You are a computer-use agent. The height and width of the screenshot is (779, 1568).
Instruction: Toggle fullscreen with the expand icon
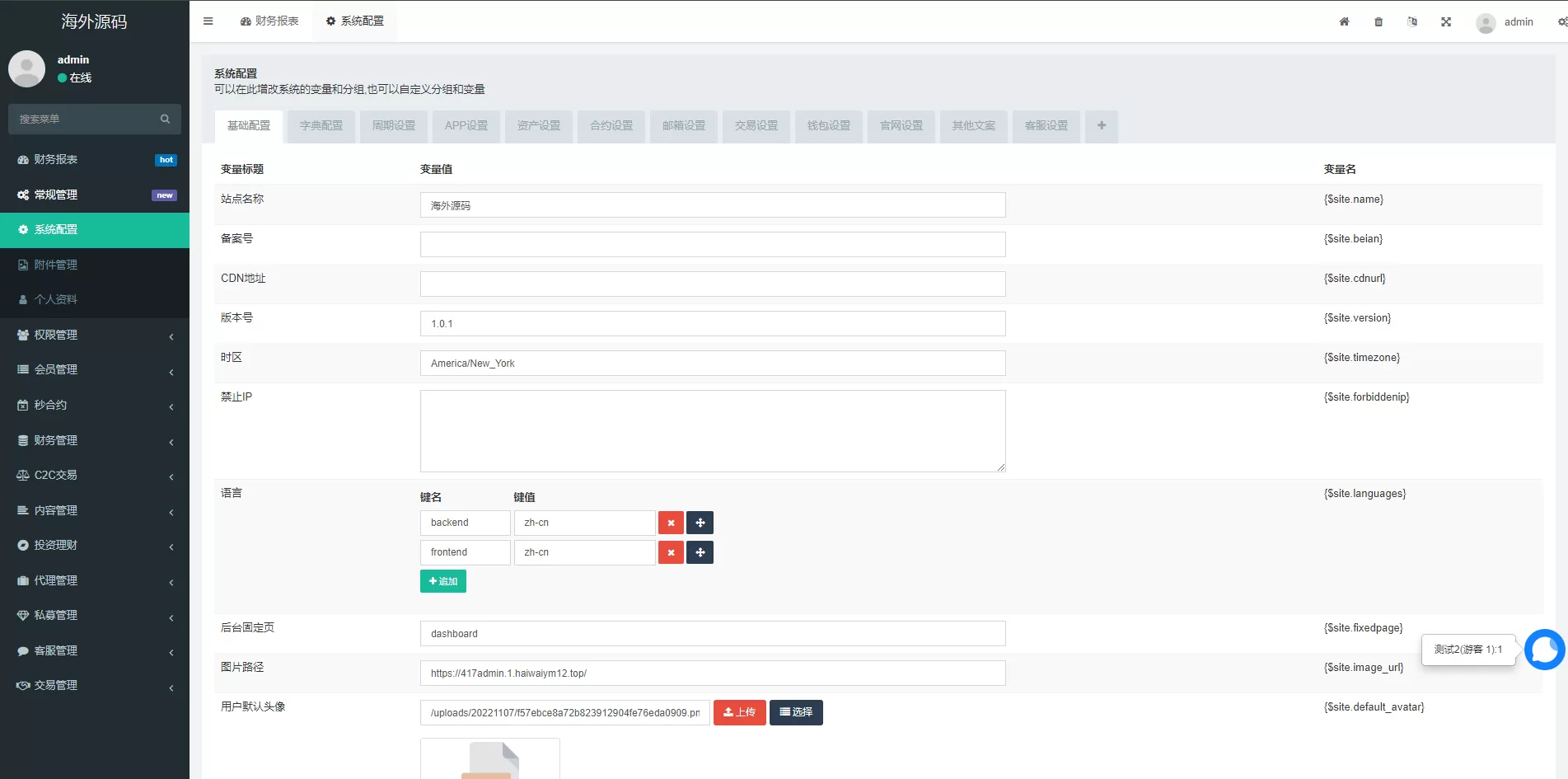(1446, 22)
